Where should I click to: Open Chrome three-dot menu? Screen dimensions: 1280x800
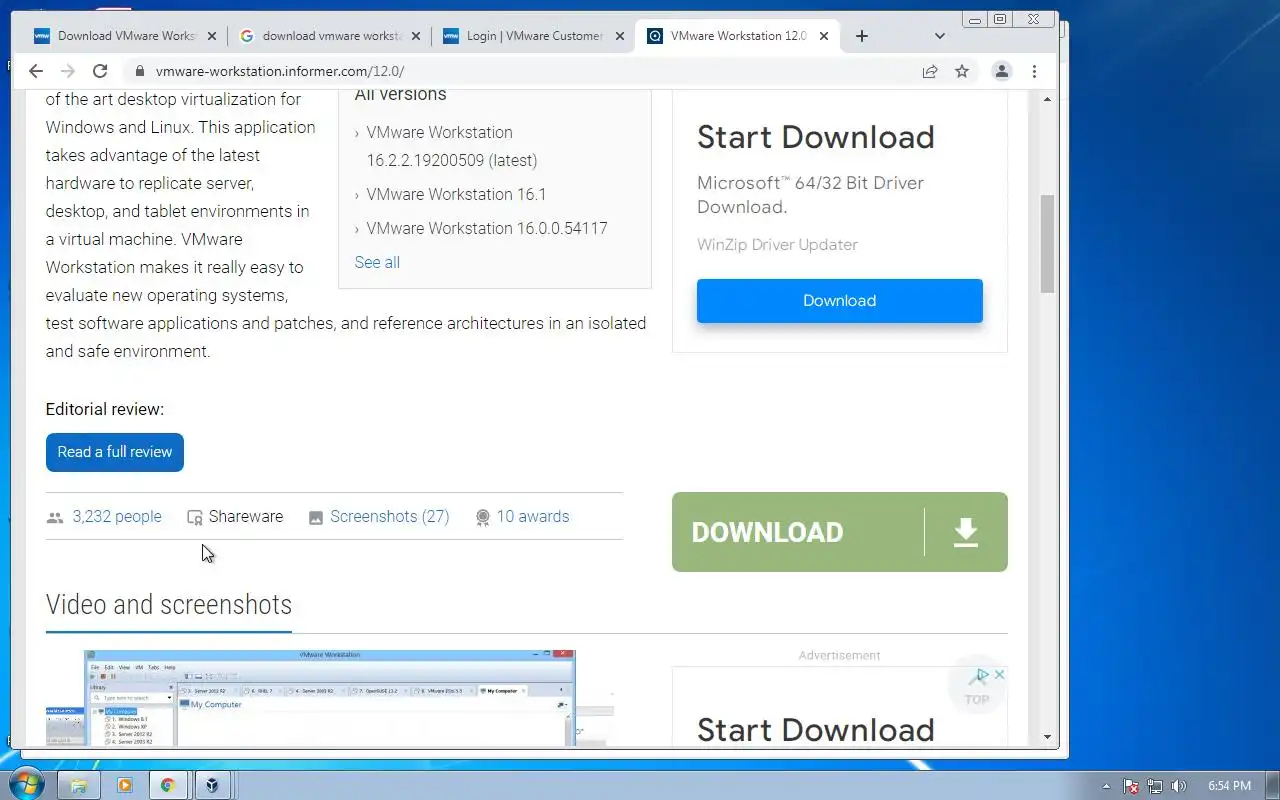(x=1034, y=71)
